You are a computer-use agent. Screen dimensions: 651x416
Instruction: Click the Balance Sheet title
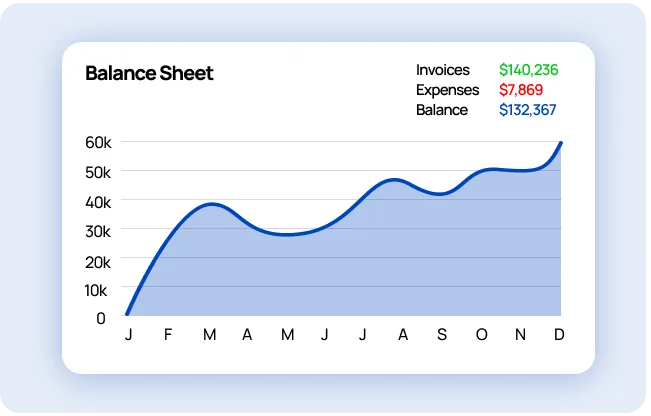coord(149,73)
